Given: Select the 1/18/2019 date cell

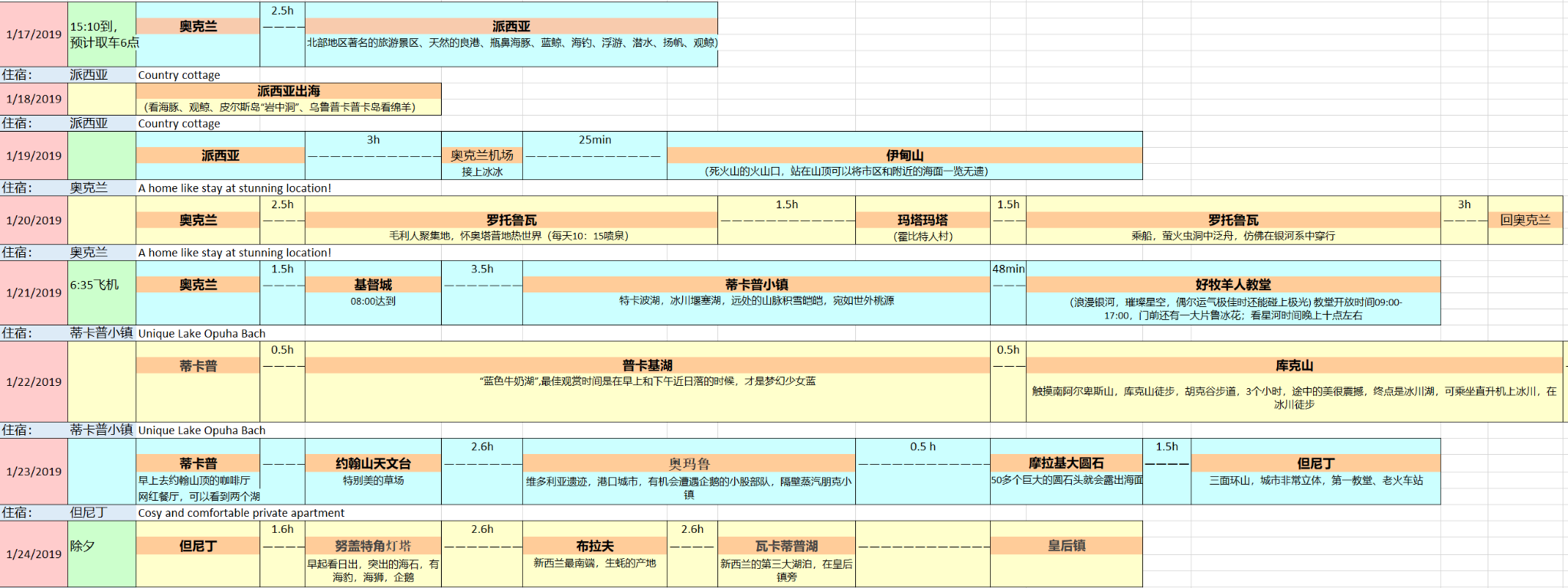Looking at the screenshot, I should pos(34,99).
